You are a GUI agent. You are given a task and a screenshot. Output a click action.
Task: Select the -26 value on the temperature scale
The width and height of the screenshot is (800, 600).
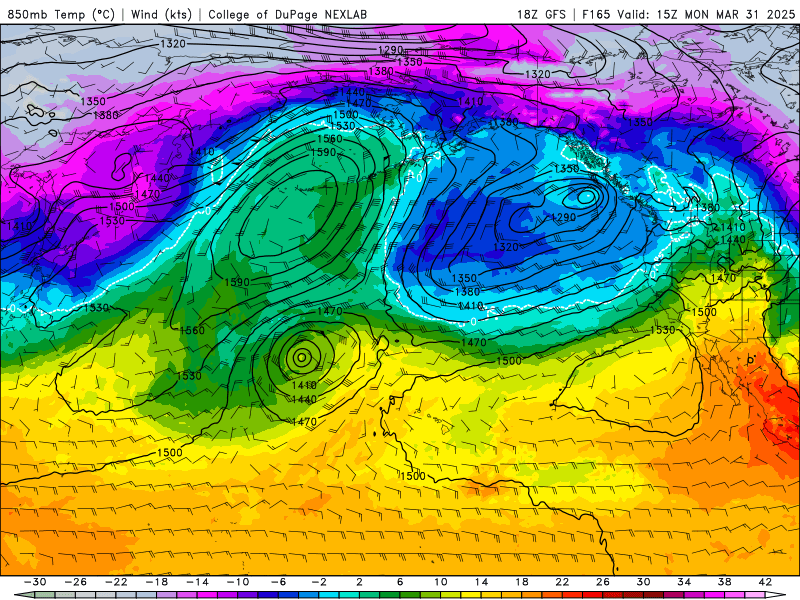[76, 582]
